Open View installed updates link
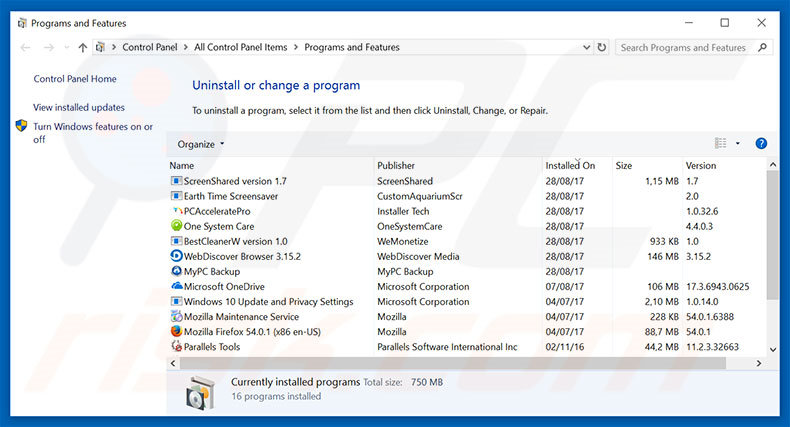This screenshot has height=427, width=790. coord(79,107)
